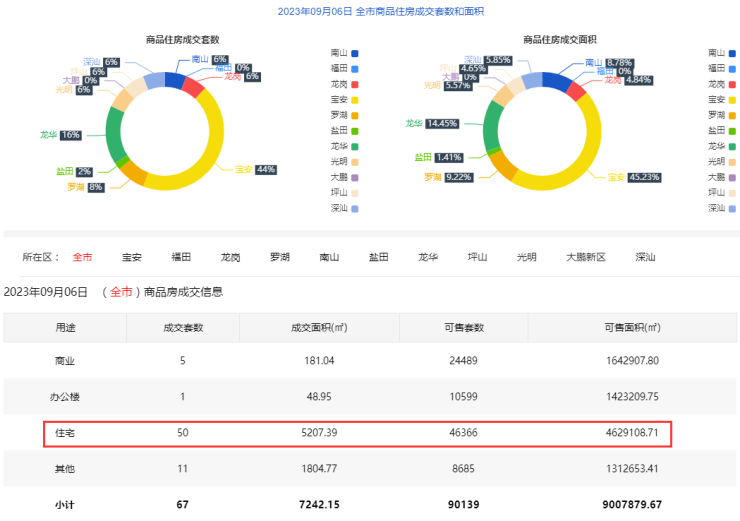Hide 光明 series via 成交套数 legend

click(x=355, y=161)
